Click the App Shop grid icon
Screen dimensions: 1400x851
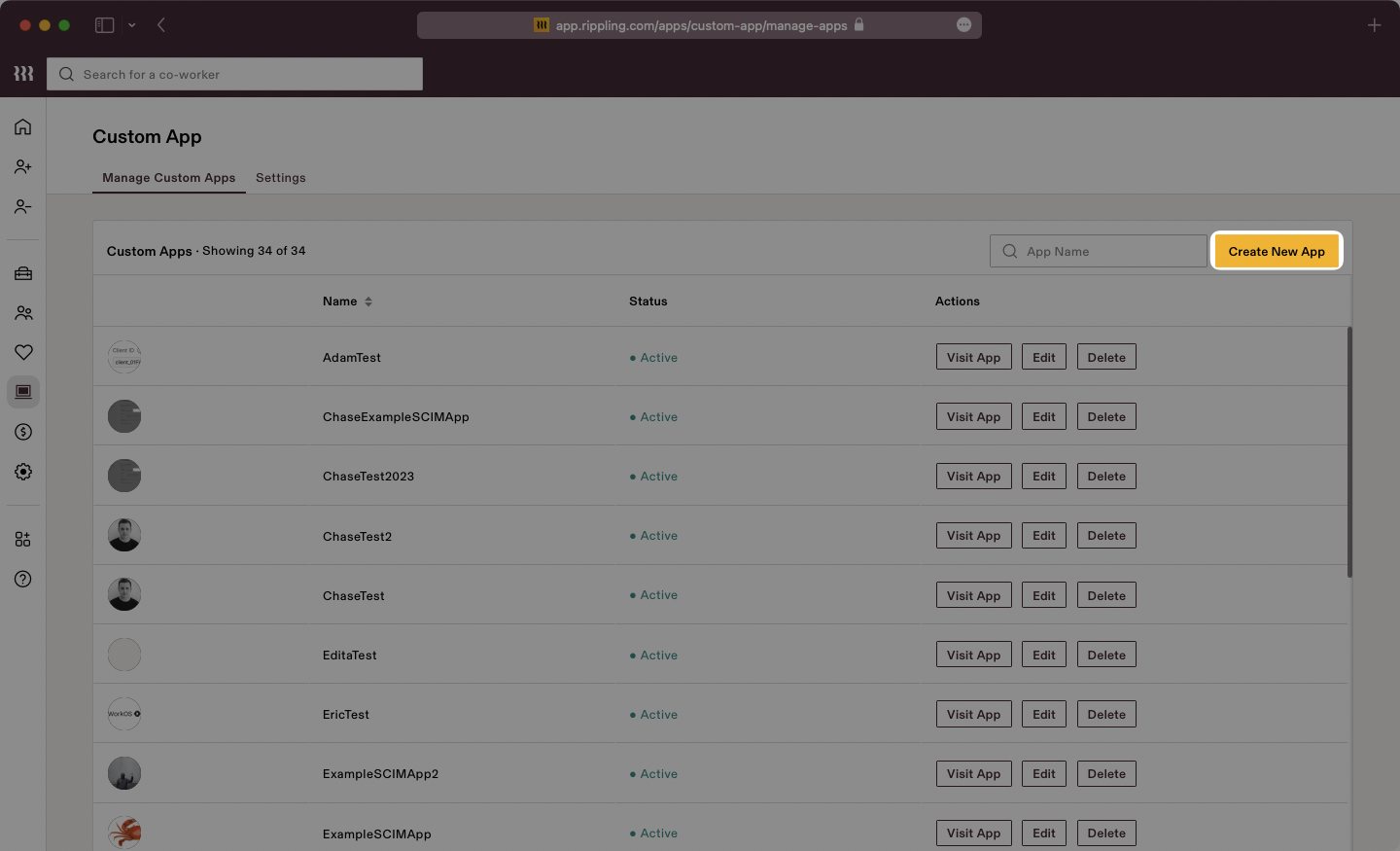click(22, 539)
